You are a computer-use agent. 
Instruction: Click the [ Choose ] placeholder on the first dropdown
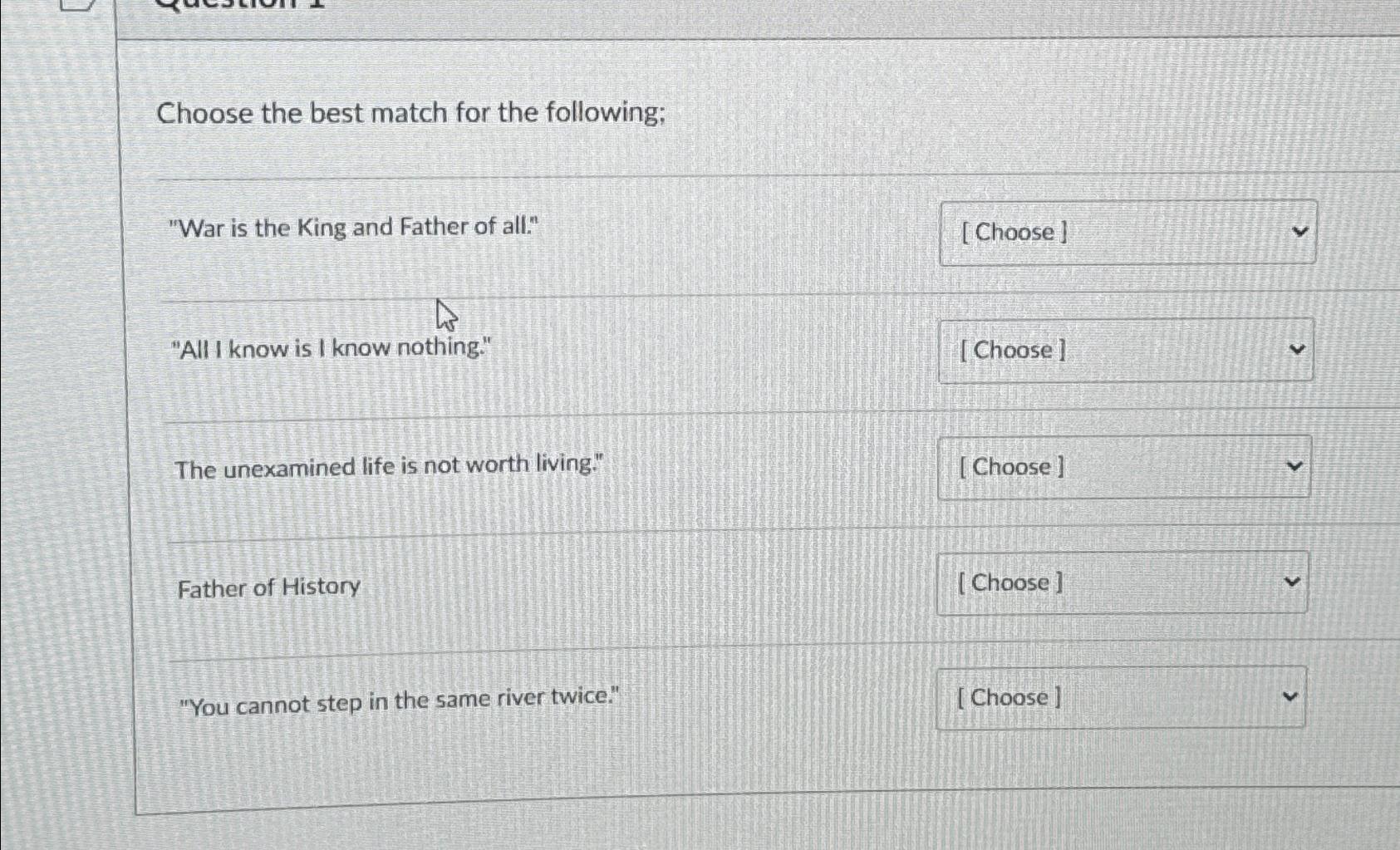coord(1013,233)
